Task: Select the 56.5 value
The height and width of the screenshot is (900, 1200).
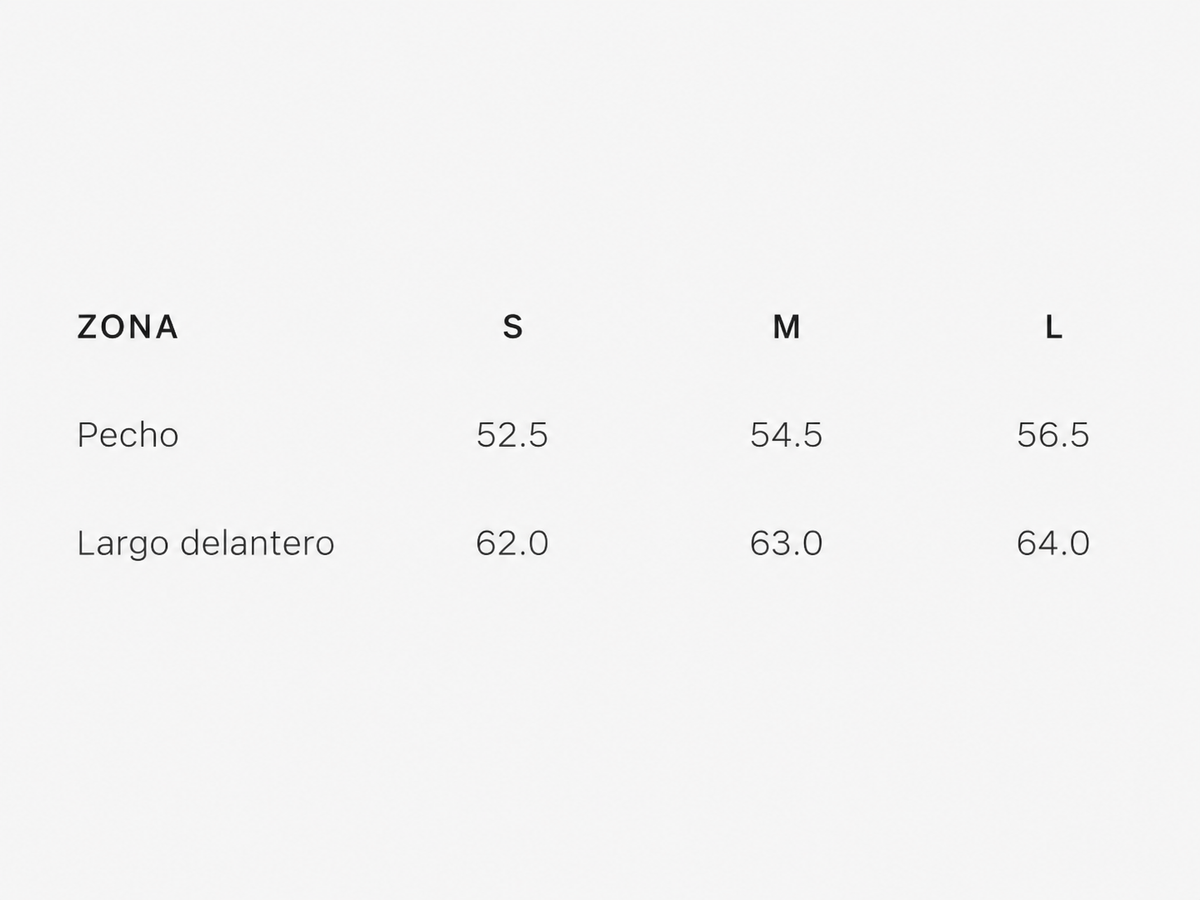Action: (1053, 435)
